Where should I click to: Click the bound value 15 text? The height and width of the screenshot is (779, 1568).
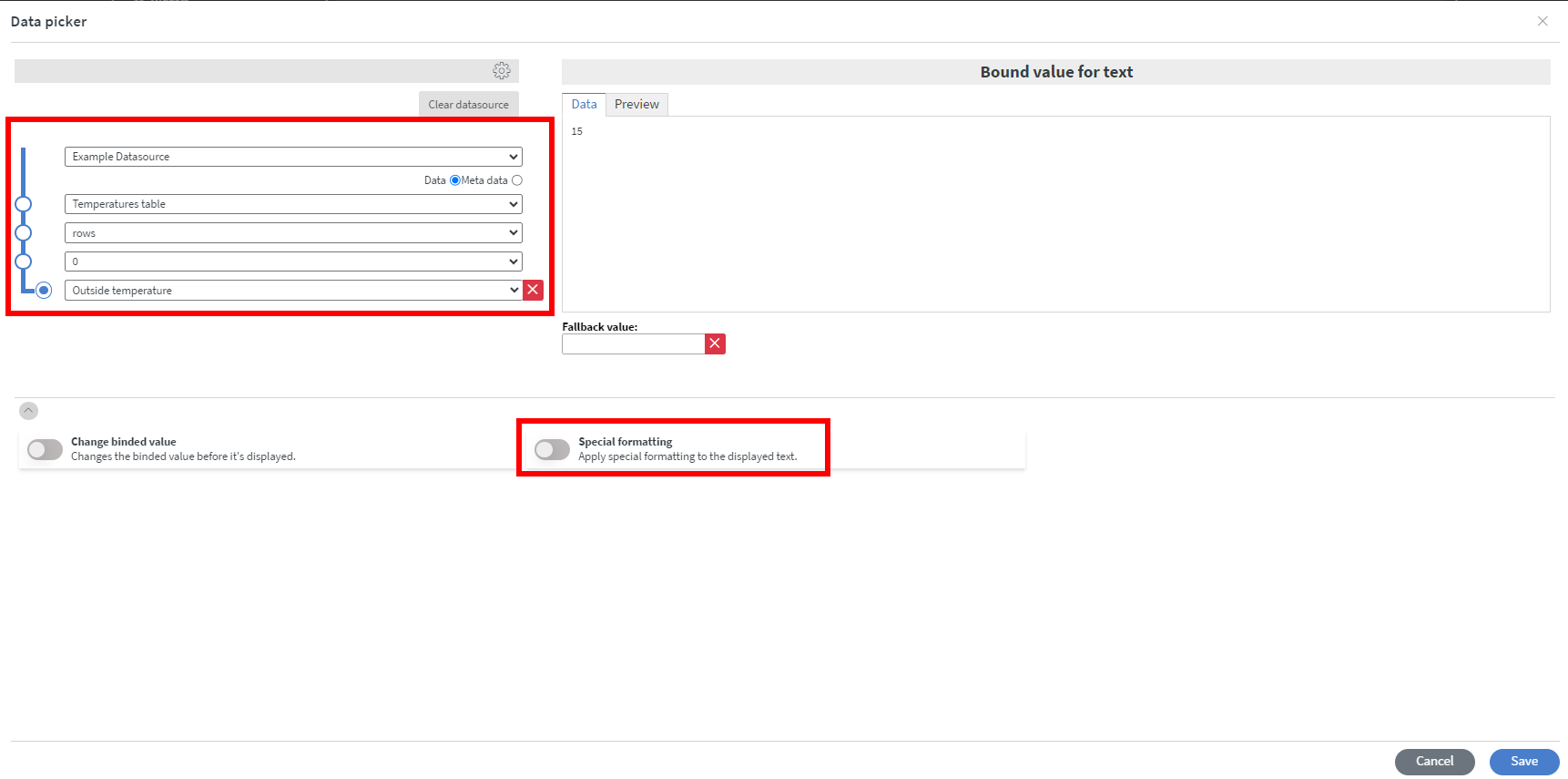point(577,131)
